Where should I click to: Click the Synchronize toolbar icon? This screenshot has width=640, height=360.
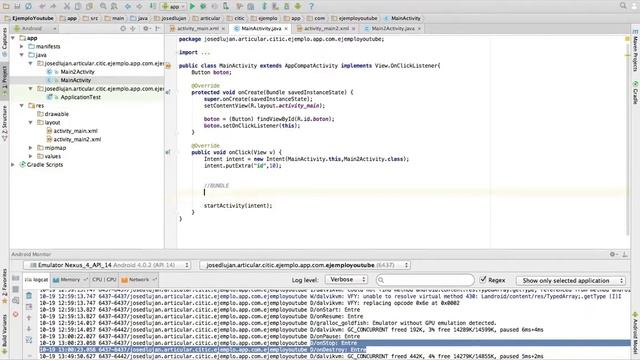[x=29, y=6]
